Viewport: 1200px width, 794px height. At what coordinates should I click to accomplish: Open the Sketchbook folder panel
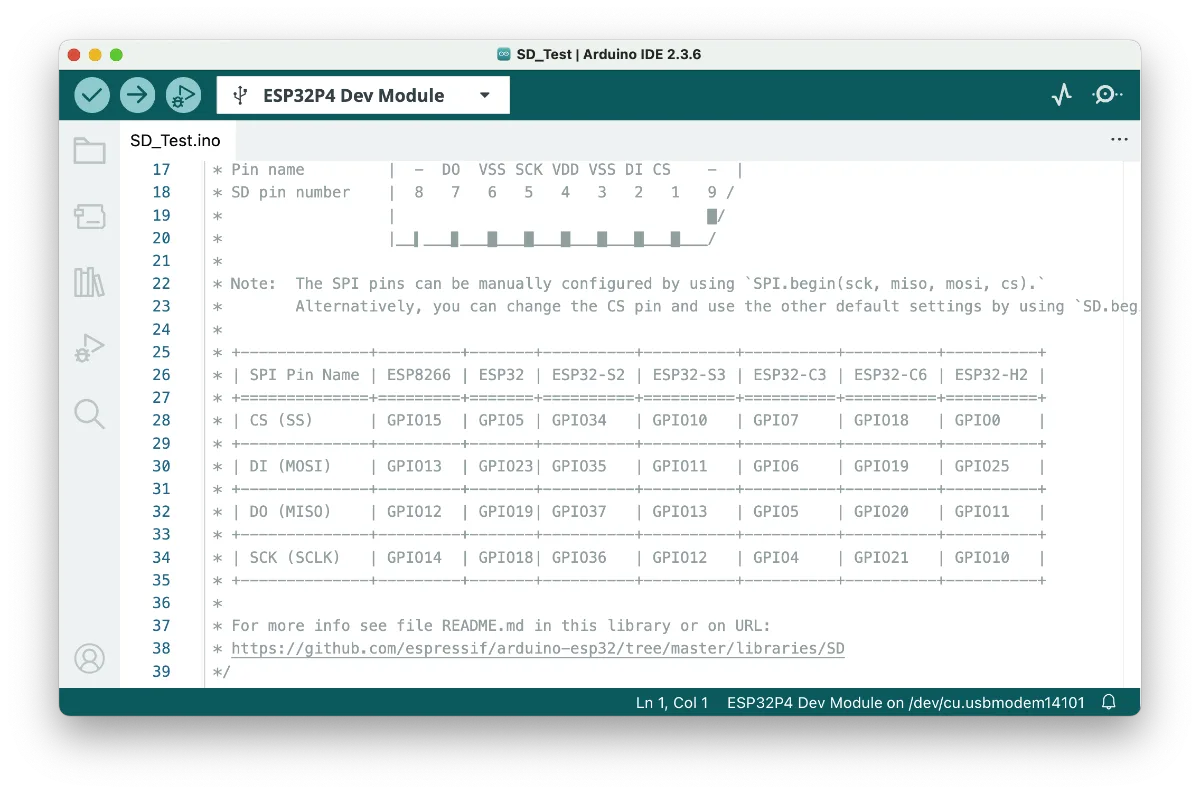[90, 151]
